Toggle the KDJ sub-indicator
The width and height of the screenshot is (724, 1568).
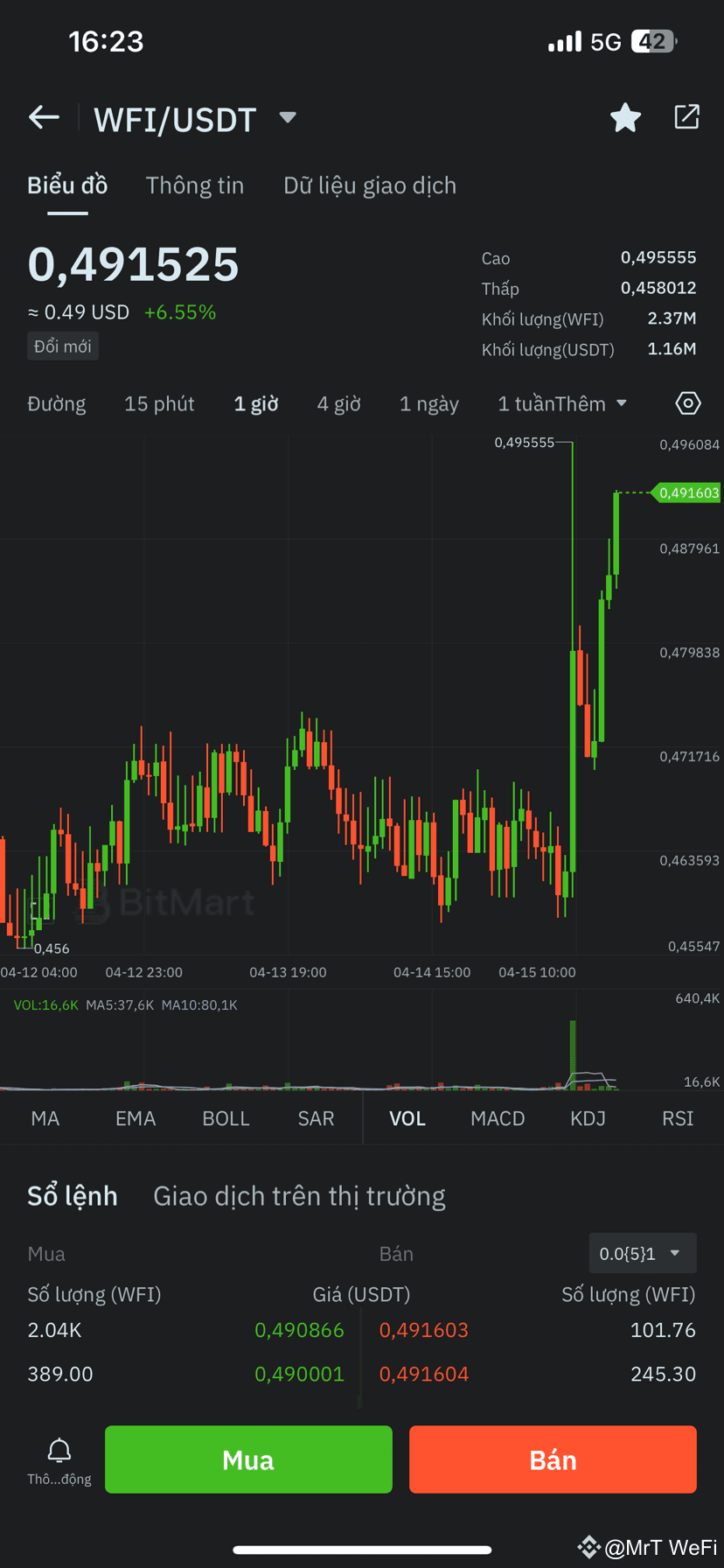(588, 1118)
